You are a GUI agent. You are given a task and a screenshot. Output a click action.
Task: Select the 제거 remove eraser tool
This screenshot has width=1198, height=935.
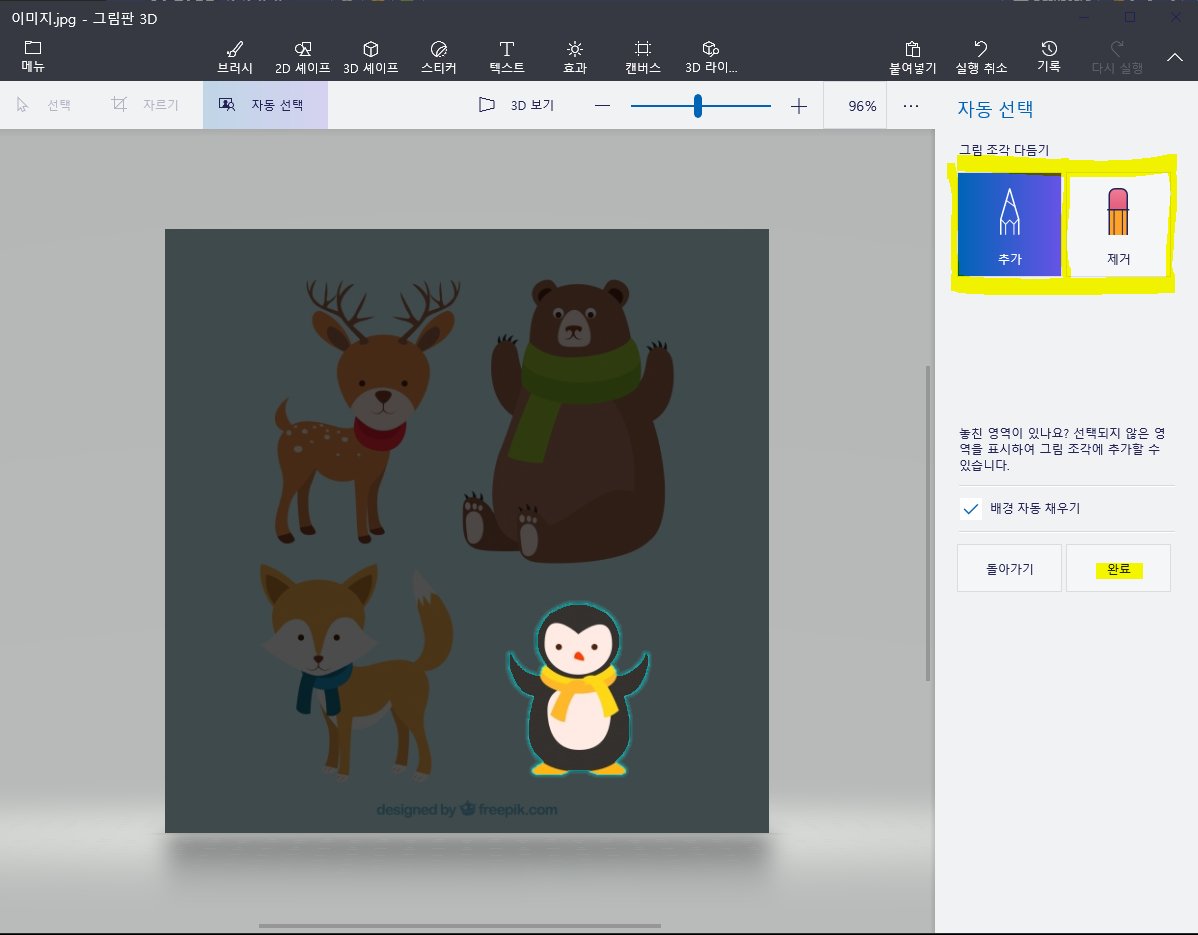pyautogui.click(x=1118, y=225)
